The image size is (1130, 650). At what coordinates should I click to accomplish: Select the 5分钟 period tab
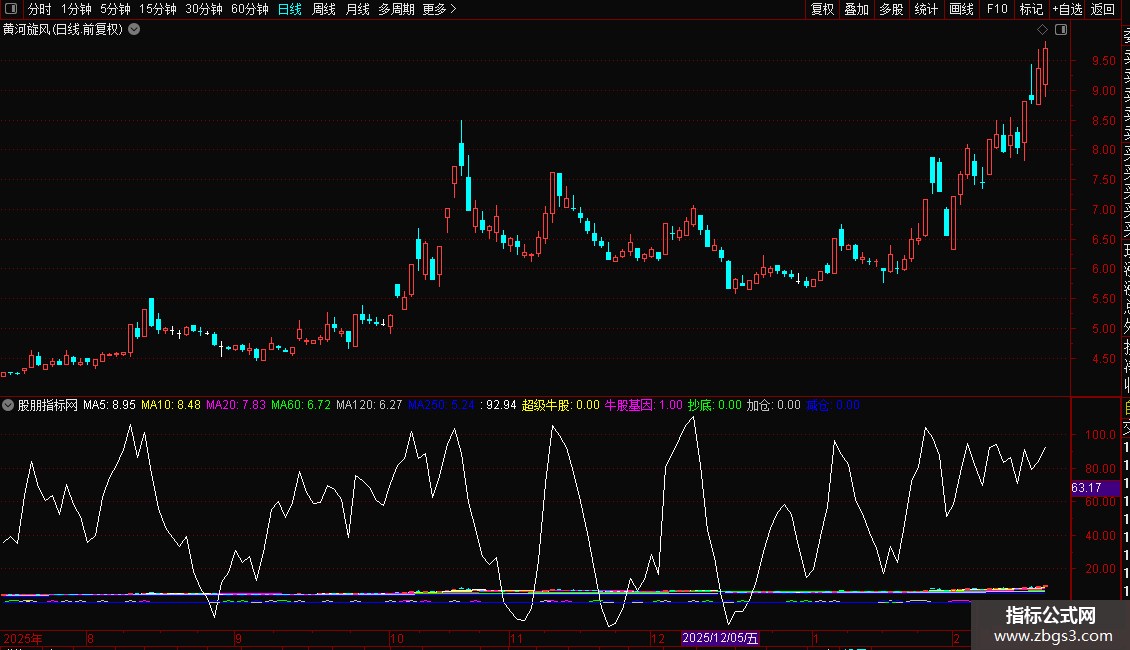(115, 9)
